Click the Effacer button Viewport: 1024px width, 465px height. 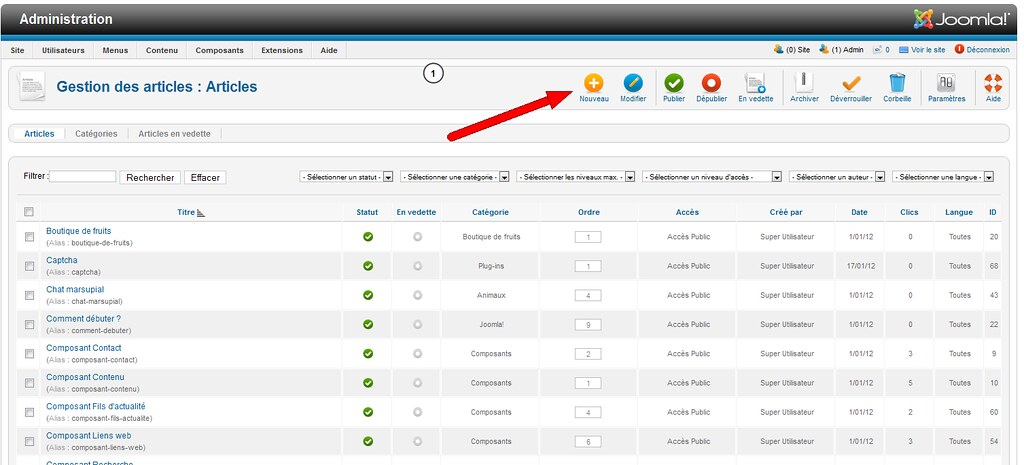tap(205, 178)
